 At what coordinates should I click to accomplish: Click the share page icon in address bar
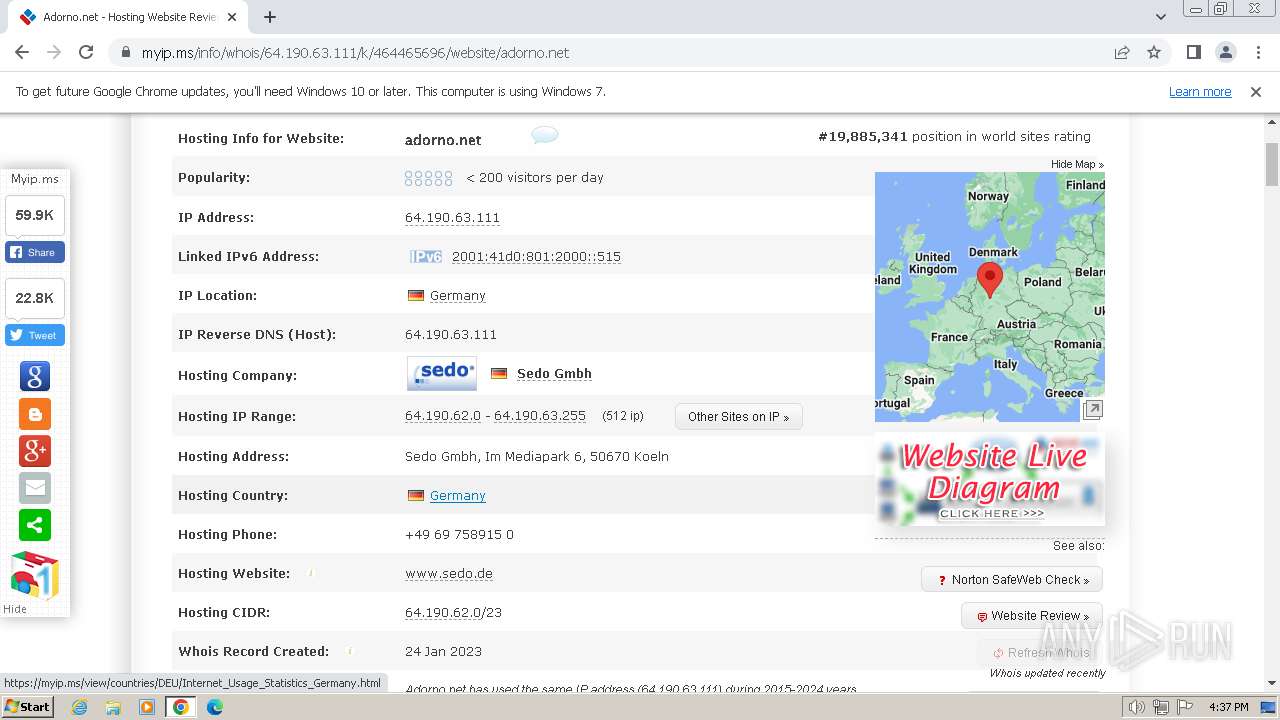pos(1122,53)
